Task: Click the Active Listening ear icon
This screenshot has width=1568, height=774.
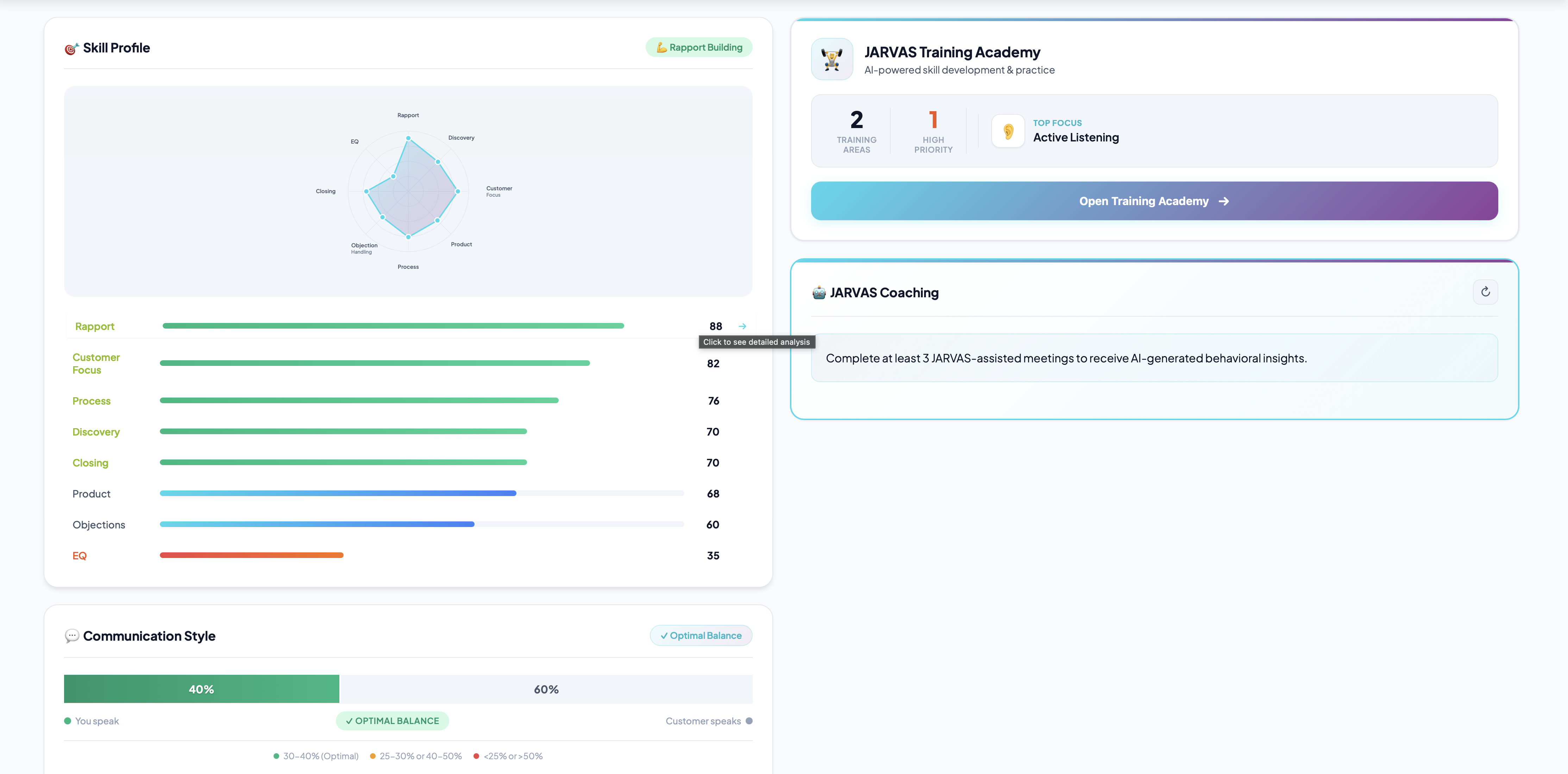Action: coord(1008,131)
